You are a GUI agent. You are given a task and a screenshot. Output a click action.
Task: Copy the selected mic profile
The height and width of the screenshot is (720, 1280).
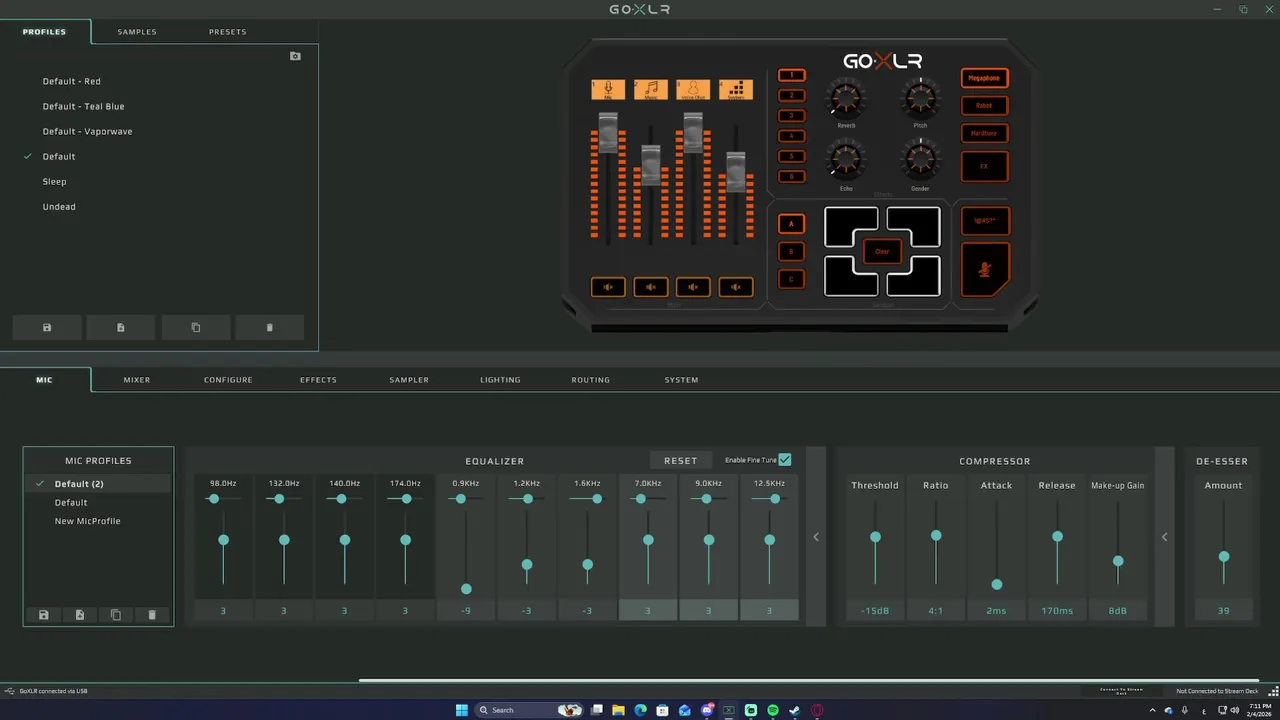pos(116,615)
